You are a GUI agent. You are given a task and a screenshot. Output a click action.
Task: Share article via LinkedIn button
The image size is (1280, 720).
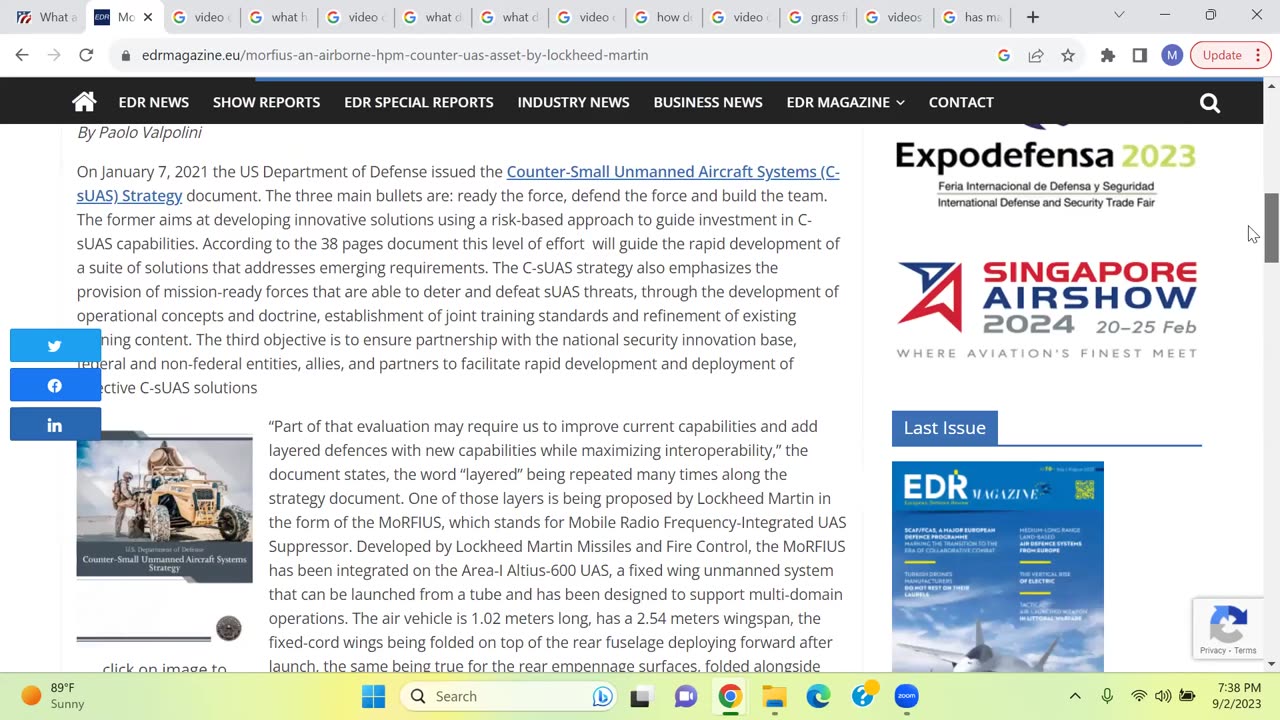55,425
